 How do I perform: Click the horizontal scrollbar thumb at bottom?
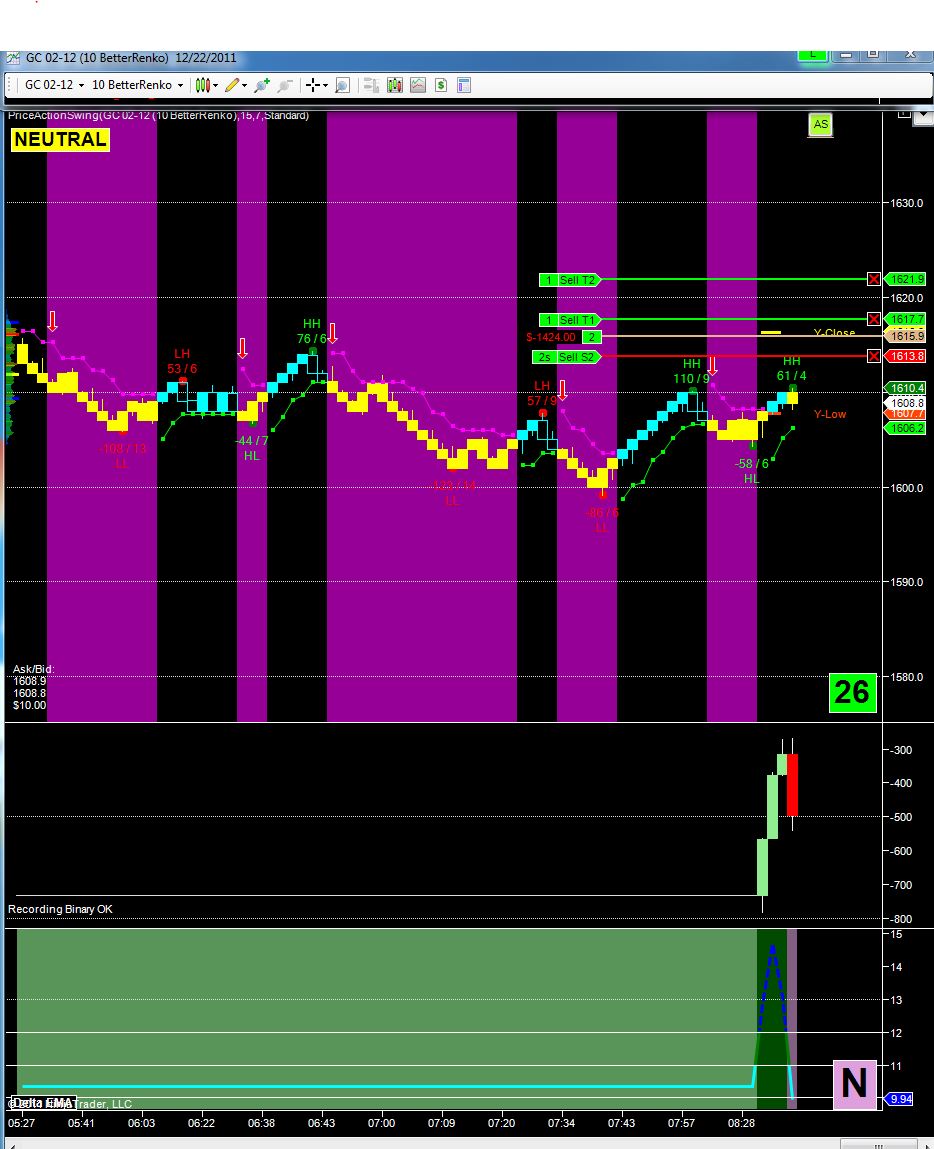pos(879,1145)
